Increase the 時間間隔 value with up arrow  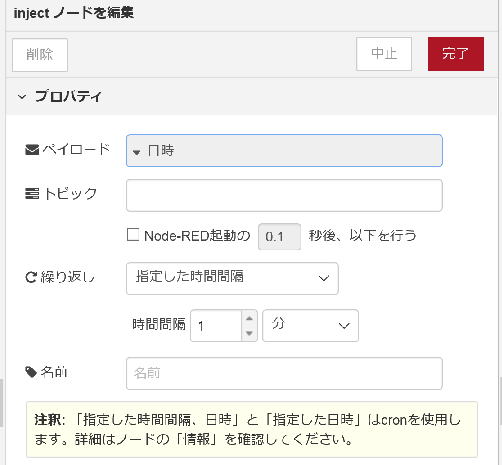[249, 318]
